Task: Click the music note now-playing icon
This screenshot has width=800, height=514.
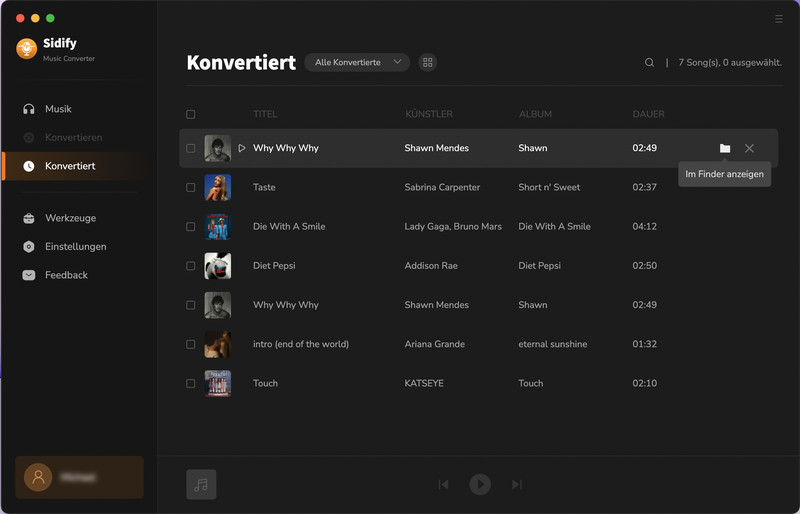Action: pyautogui.click(x=201, y=484)
